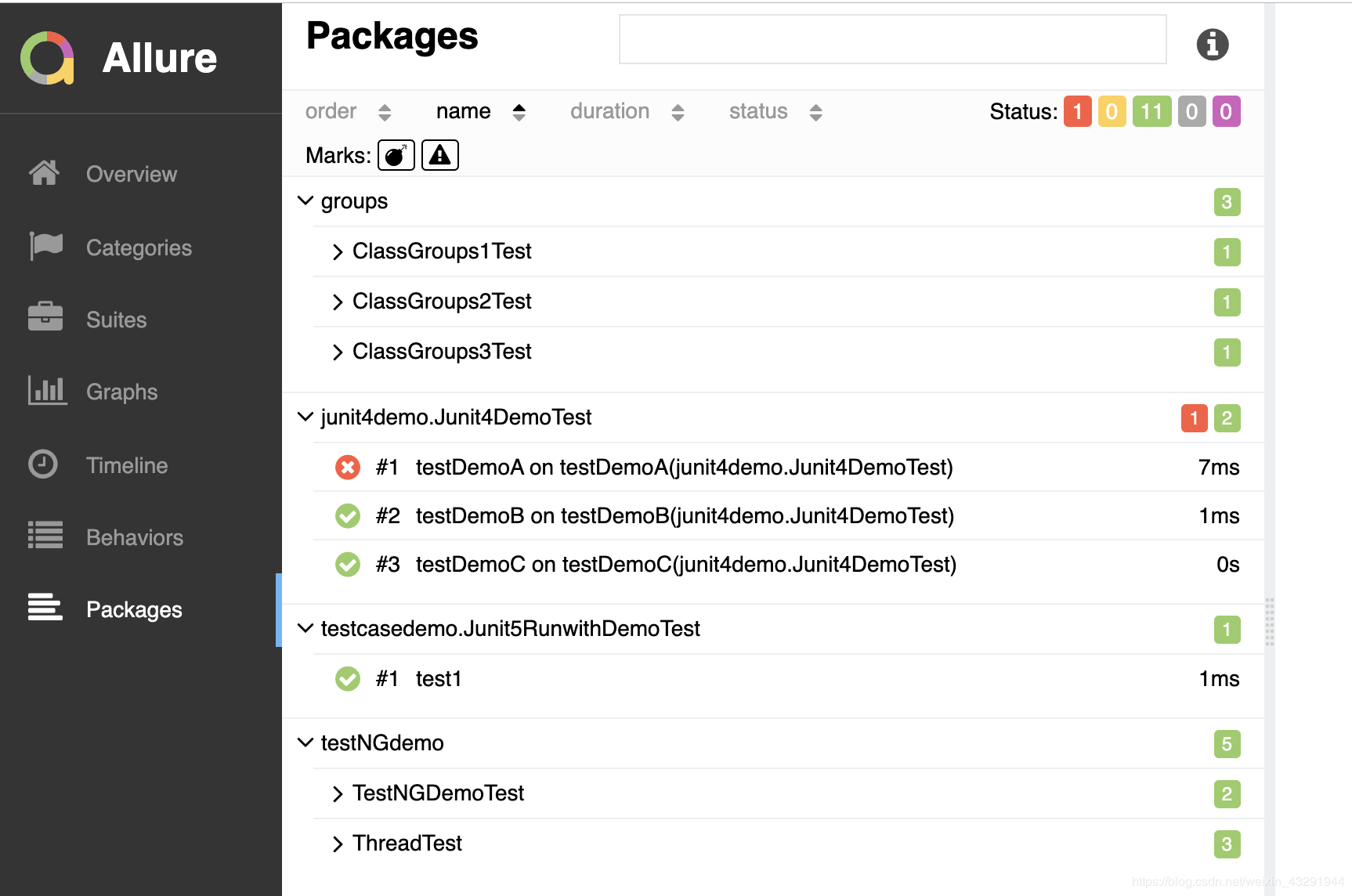Click the Allure logo icon
1352x896 pixels.
point(47,58)
